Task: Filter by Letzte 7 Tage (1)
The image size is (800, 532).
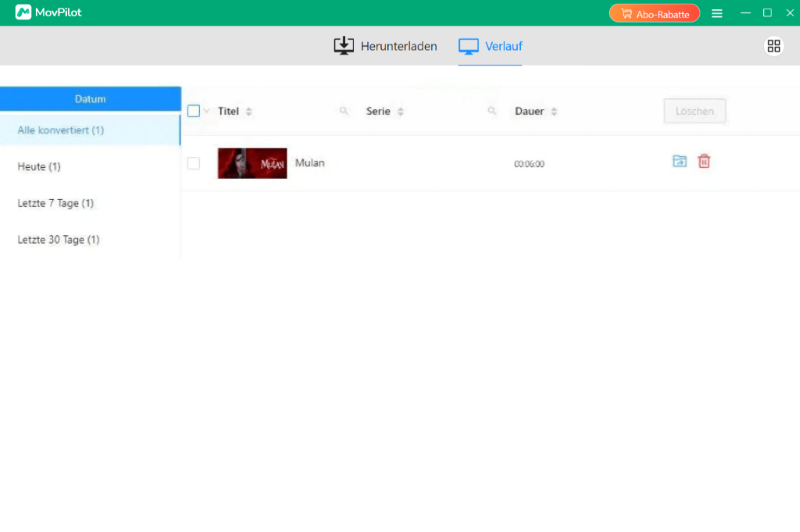Action: click(90, 203)
